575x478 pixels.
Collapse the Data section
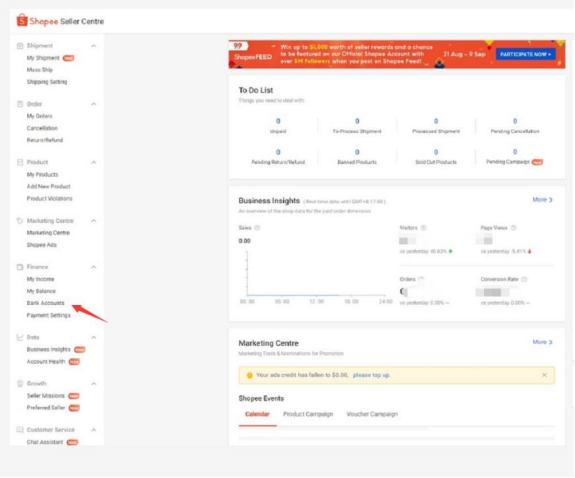pyautogui.click(x=94, y=337)
